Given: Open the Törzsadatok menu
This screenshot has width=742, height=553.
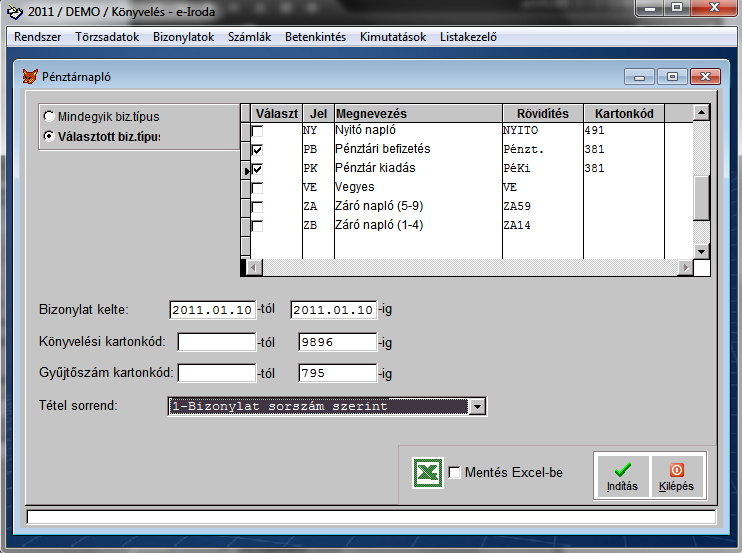Looking at the screenshot, I should (x=105, y=37).
